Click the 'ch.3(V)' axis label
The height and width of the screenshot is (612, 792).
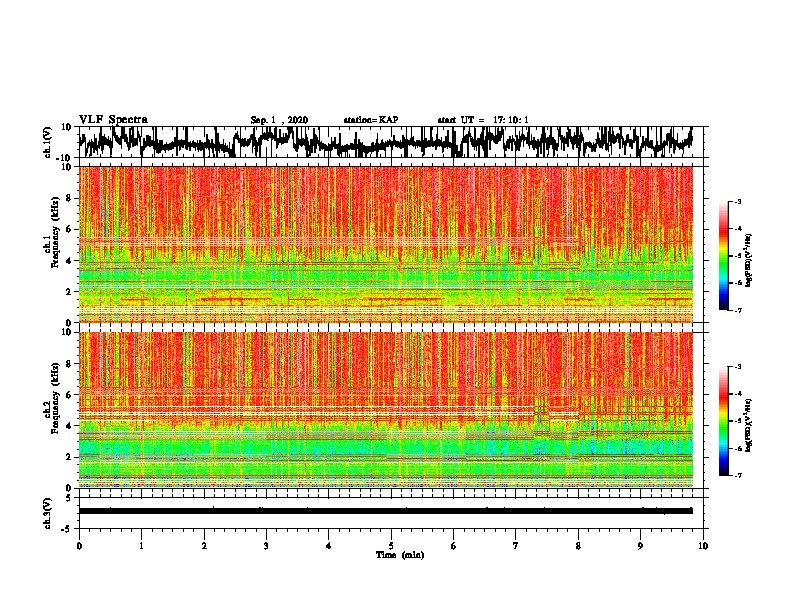click(x=46, y=513)
